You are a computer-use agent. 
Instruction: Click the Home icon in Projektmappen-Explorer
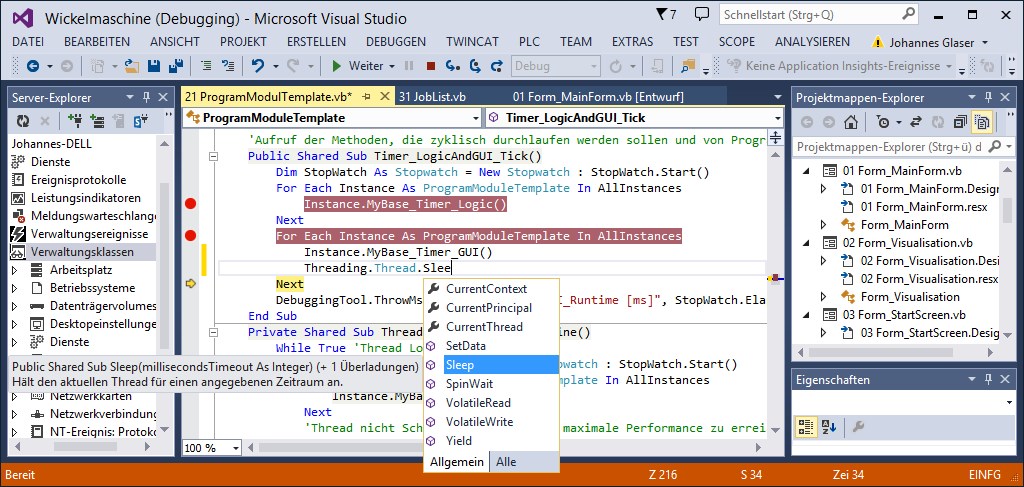850,122
